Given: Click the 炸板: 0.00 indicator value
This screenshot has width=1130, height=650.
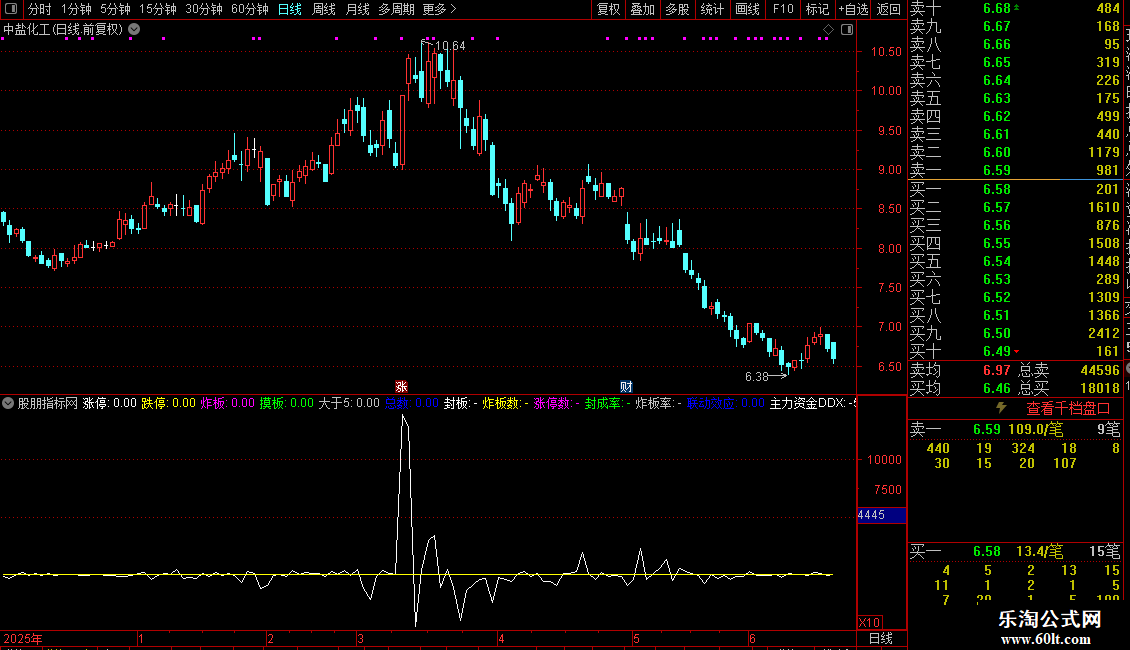Looking at the screenshot, I should pos(227,403).
